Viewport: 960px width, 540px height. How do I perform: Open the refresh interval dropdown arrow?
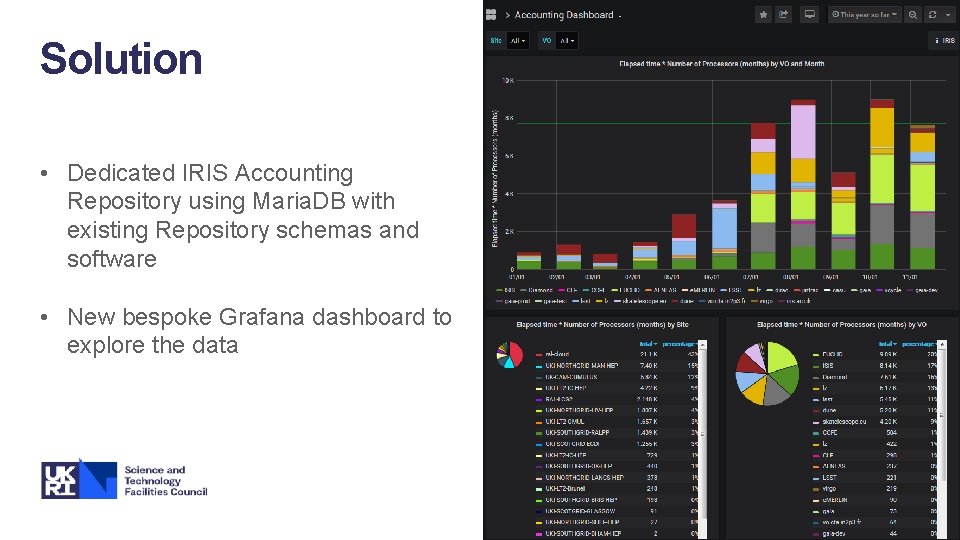click(948, 15)
